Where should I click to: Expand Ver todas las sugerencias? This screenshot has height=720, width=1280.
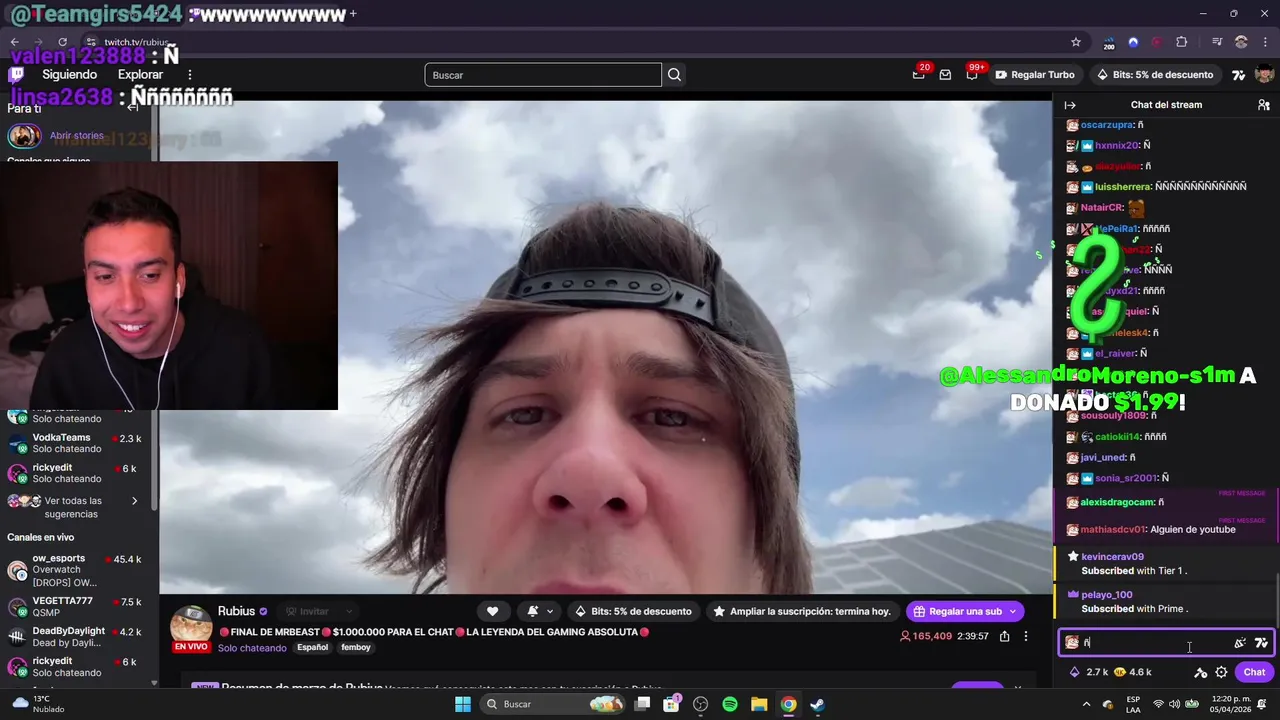[78, 507]
